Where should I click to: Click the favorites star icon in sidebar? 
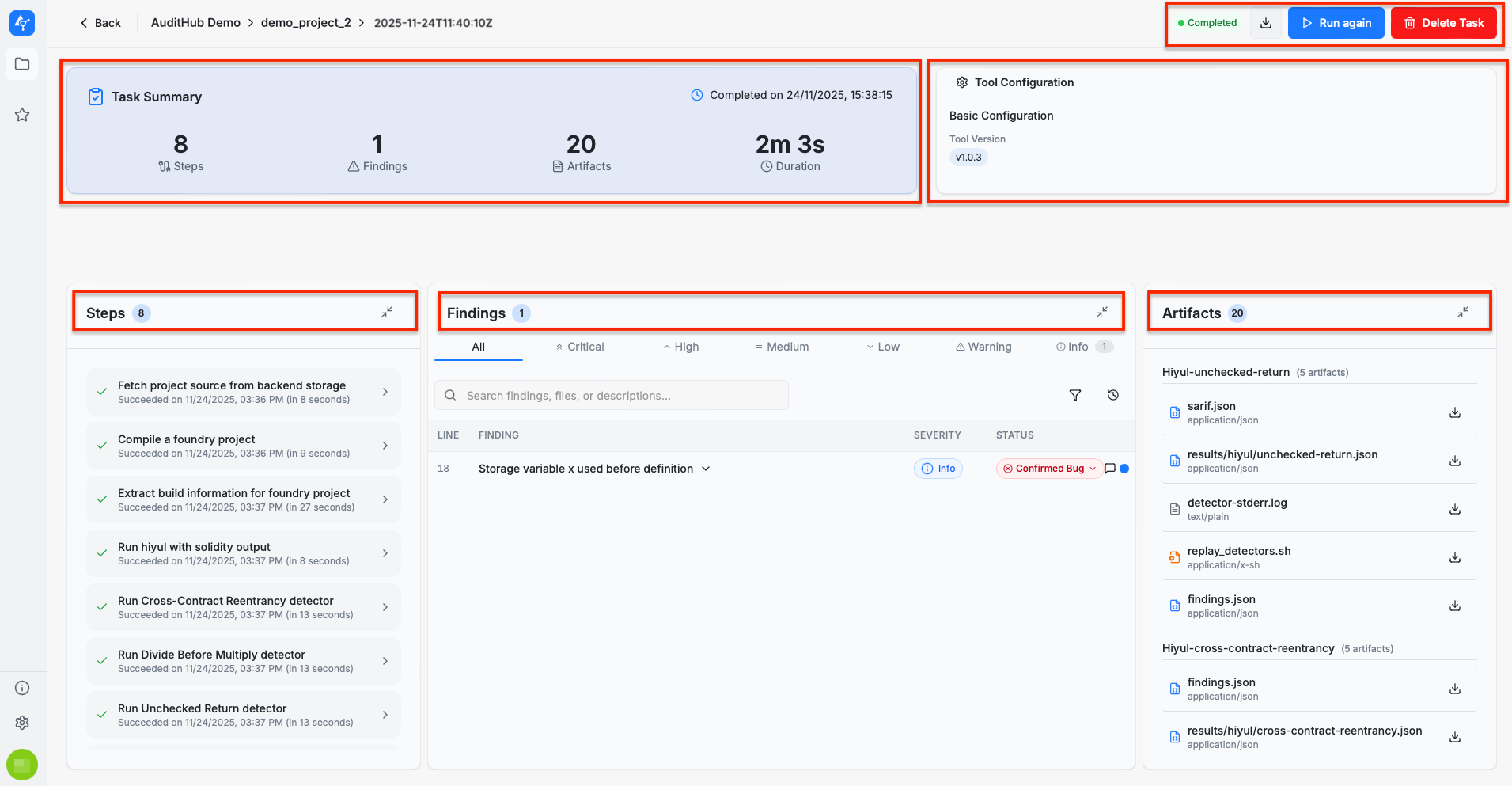coord(22,115)
